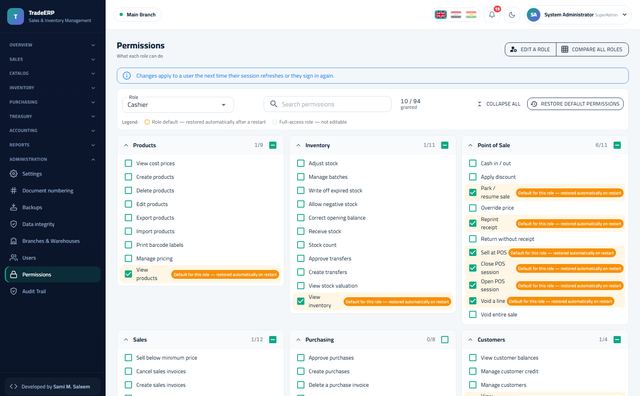Click Compare All Roles button
The height and width of the screenshot is (396, 640).
click(592, 49)
